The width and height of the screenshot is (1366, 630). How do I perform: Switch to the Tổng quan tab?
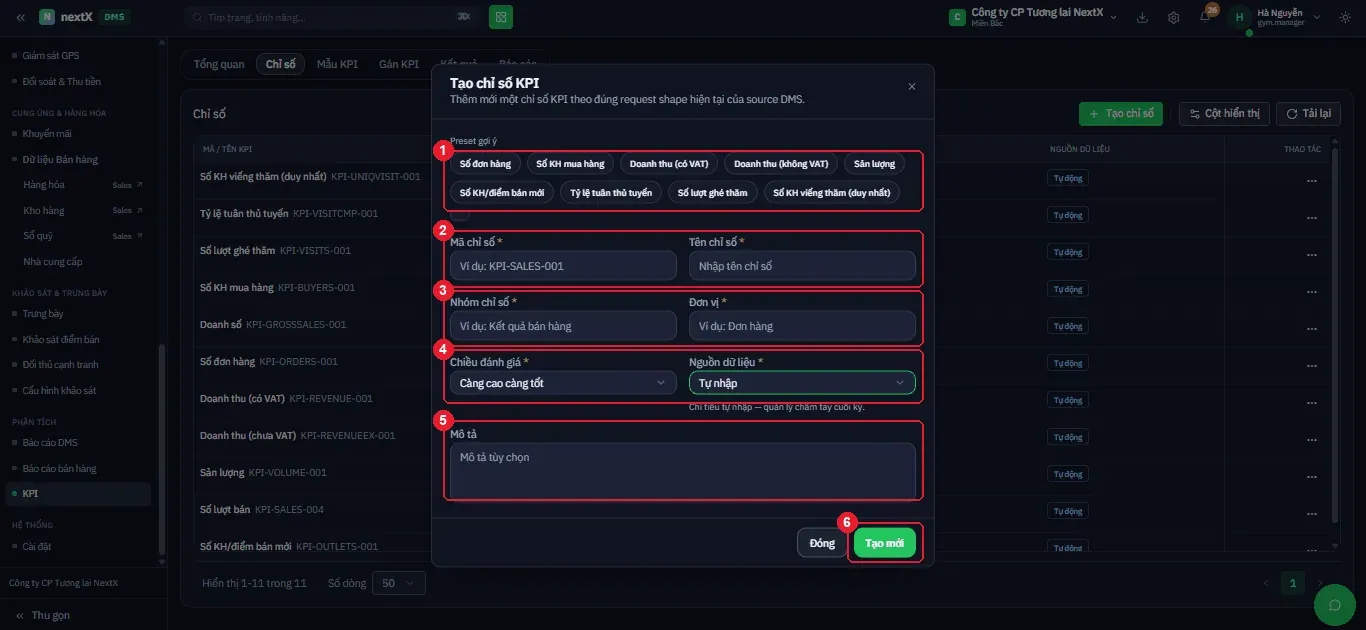pos(219,64)
